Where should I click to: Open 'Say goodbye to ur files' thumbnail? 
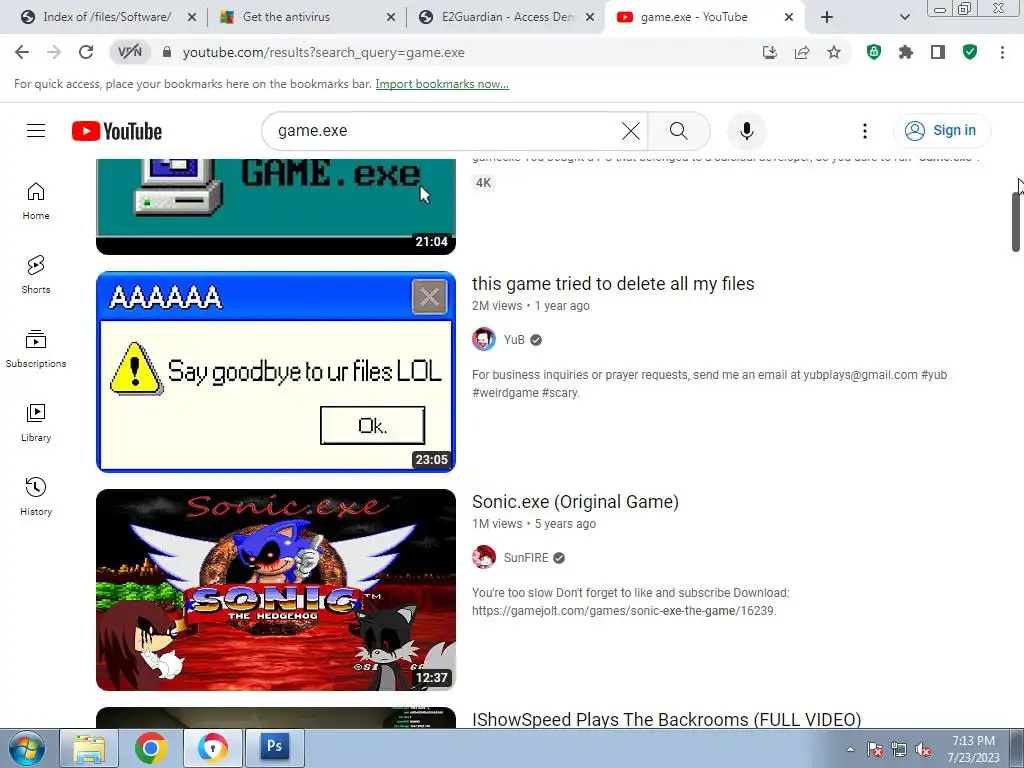pos(276,372)
